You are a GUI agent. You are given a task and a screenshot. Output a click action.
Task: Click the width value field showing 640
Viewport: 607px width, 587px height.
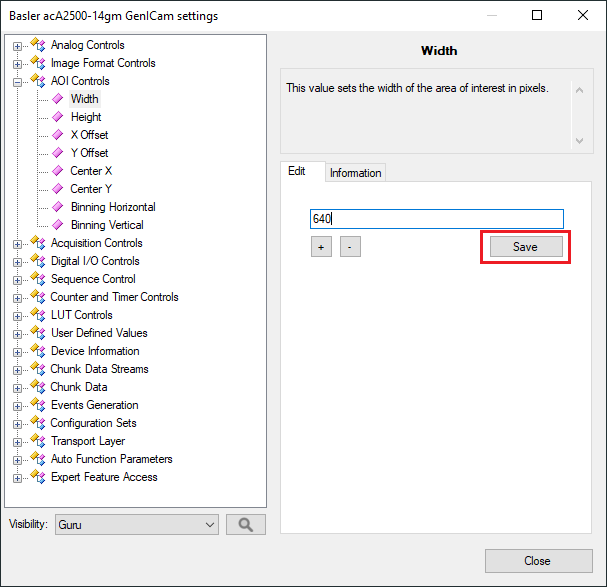(436, 219)
